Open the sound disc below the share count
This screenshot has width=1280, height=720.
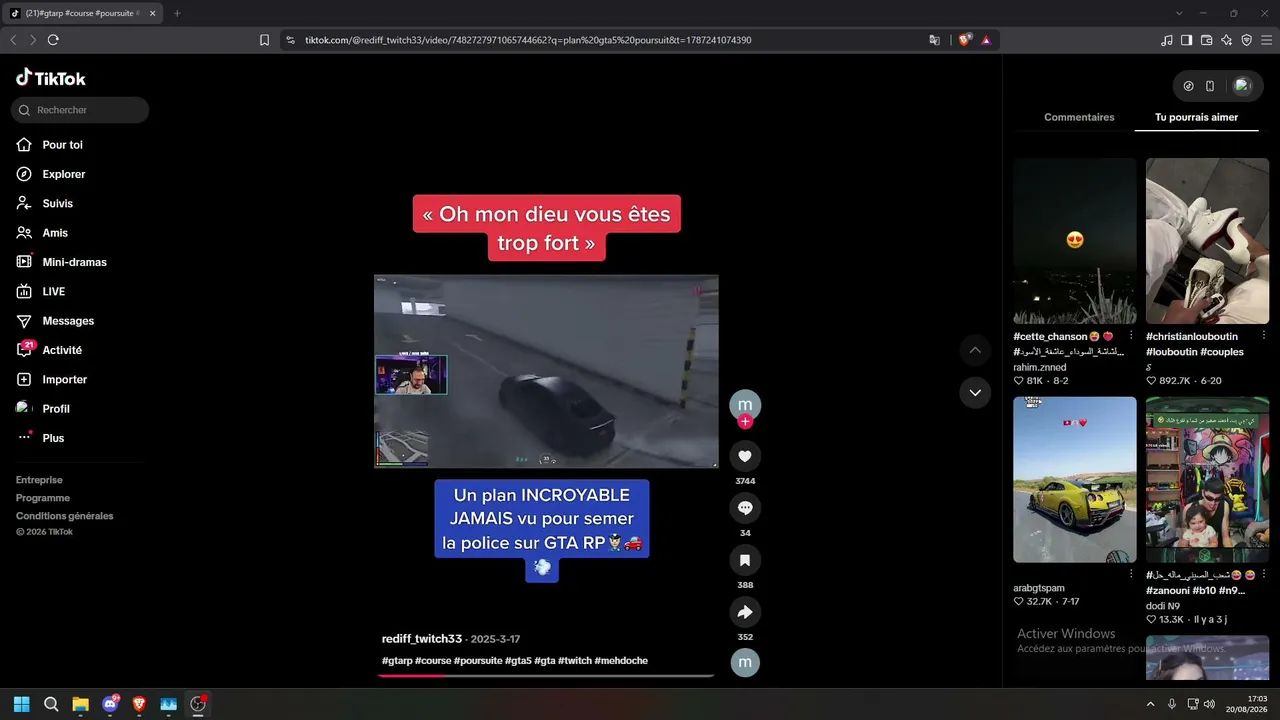tap(745, 662)
